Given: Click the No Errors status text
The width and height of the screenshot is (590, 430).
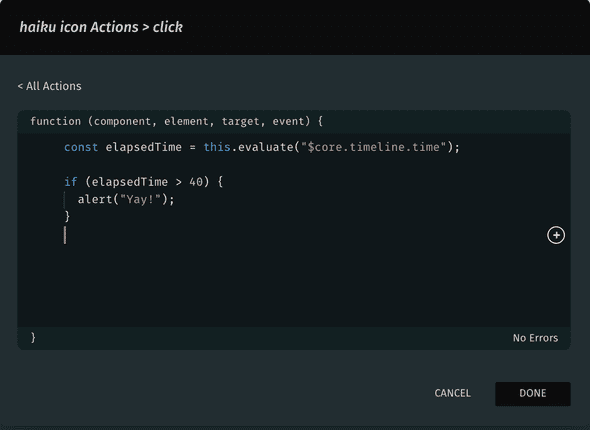Looking at the screenshot, I should click(535, 338).
